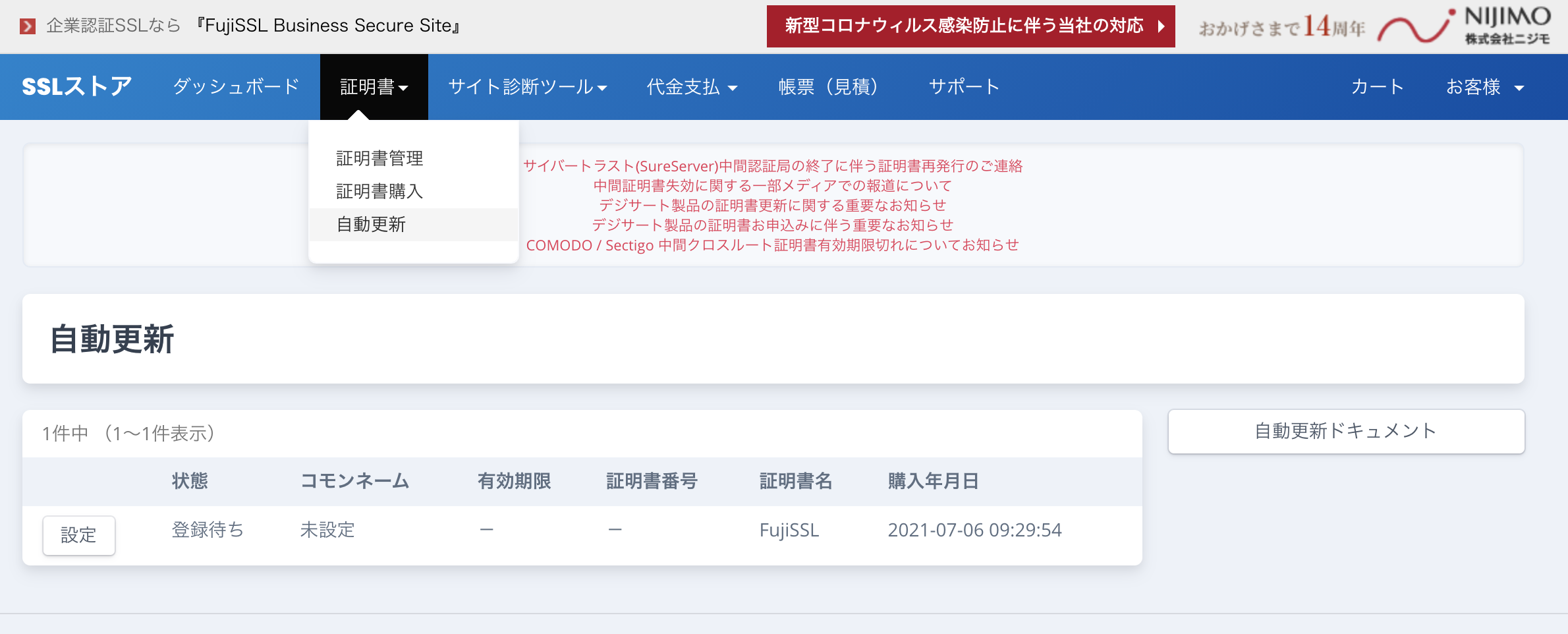Open the お客様 account dropdown
This screenshot has height=634, width=1568.
[x=1484, y=87]
